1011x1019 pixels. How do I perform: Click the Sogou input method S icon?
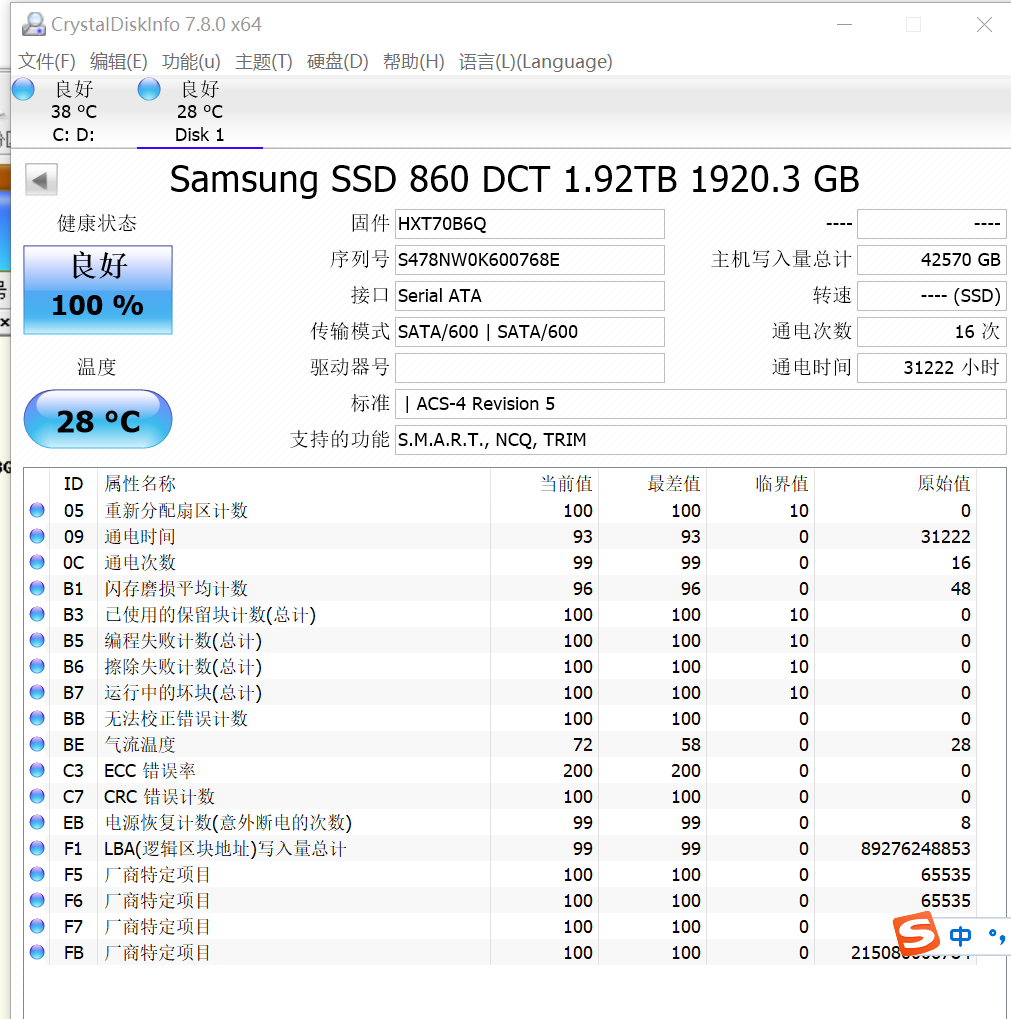click(916, 933)
